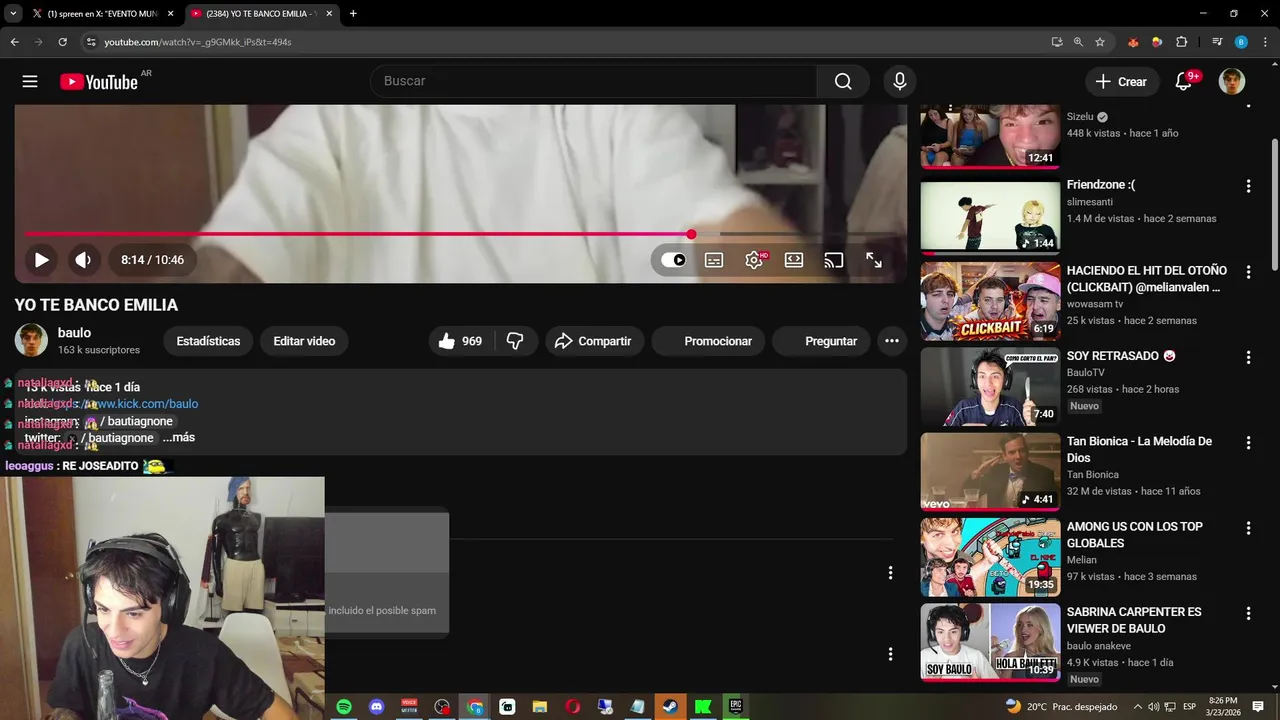Select the YO TE BANCO EMILIA tab
The image size is (1280, 720).
(x=262, y=14)
